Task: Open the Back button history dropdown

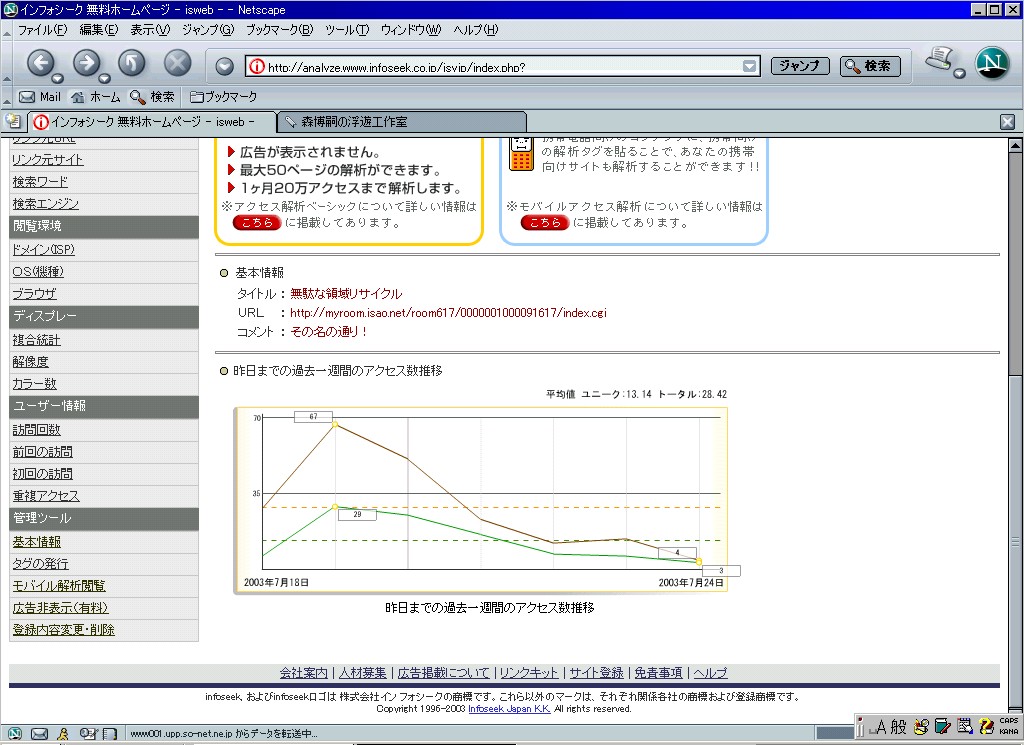Action: [58, 78]
